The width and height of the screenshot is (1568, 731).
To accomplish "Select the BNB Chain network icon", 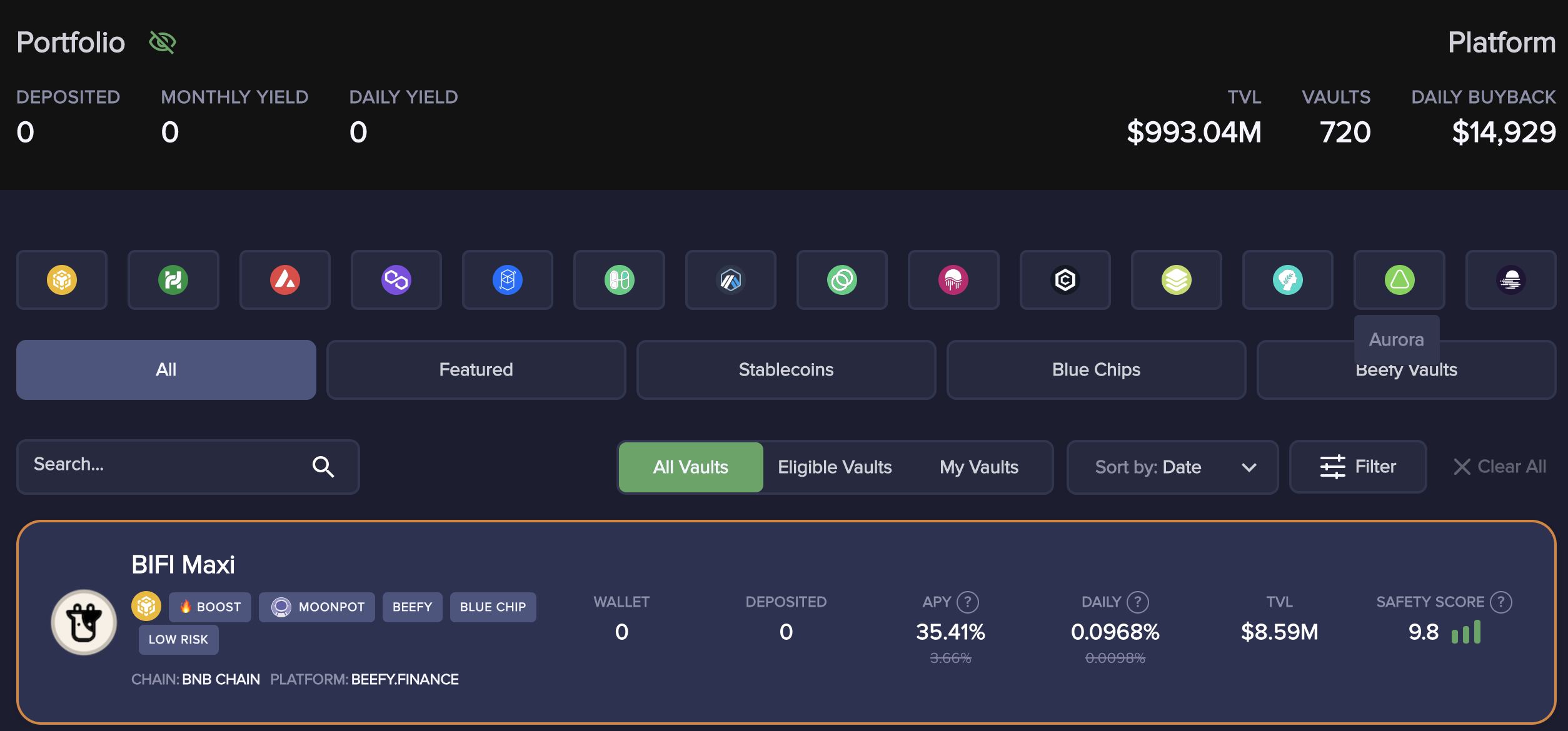I will (x=62, y=280).
